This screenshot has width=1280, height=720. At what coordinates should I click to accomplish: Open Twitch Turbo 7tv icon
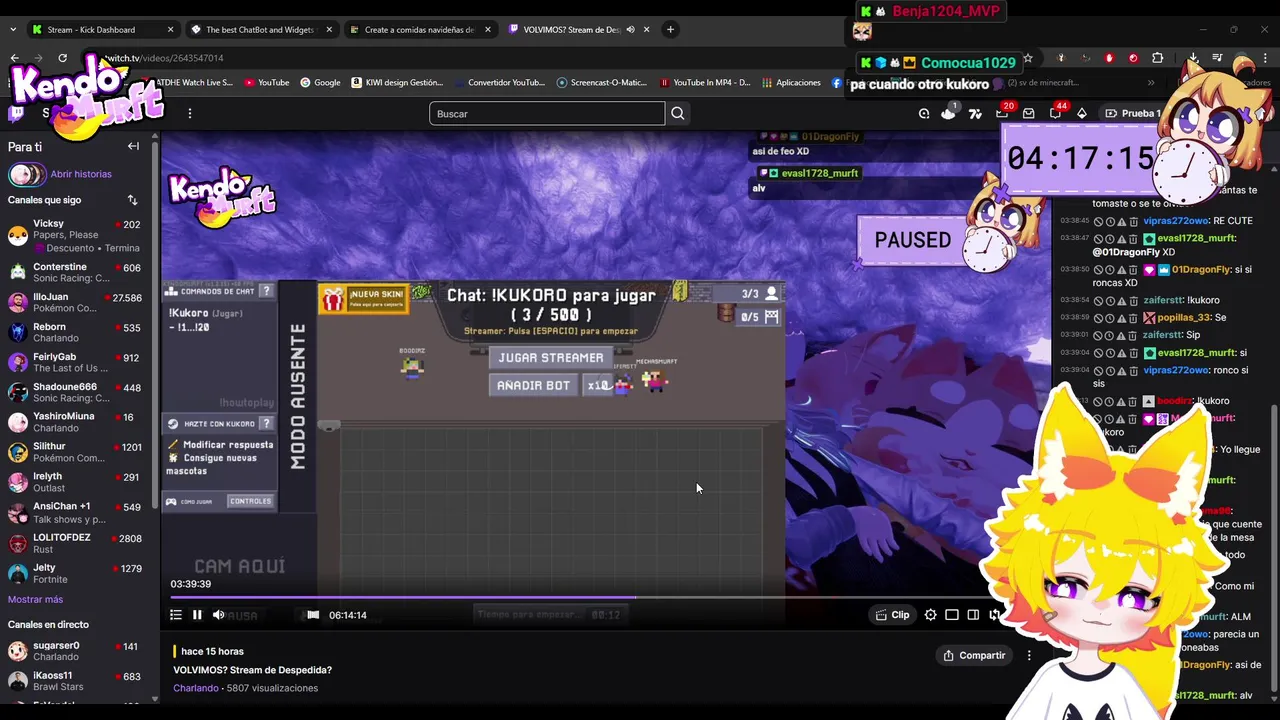click(975, 113)
